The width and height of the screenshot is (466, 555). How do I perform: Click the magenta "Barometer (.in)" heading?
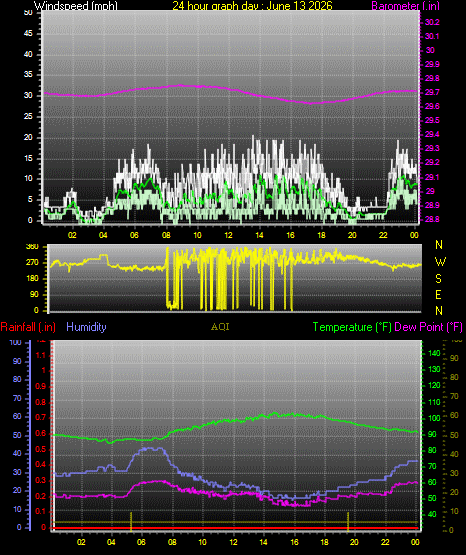coord(405,6)
